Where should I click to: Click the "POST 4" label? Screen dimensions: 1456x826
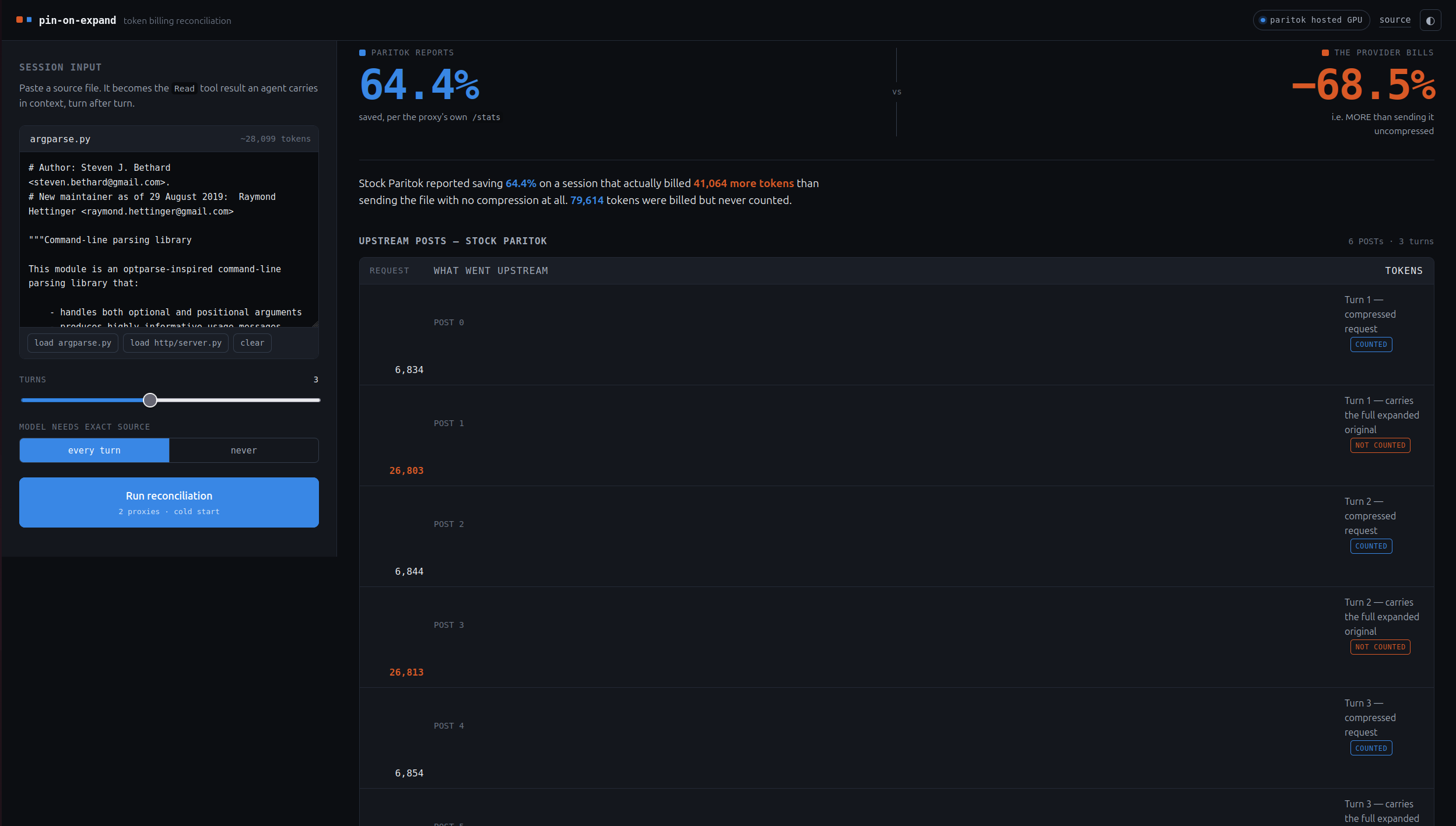click(449, 726)
